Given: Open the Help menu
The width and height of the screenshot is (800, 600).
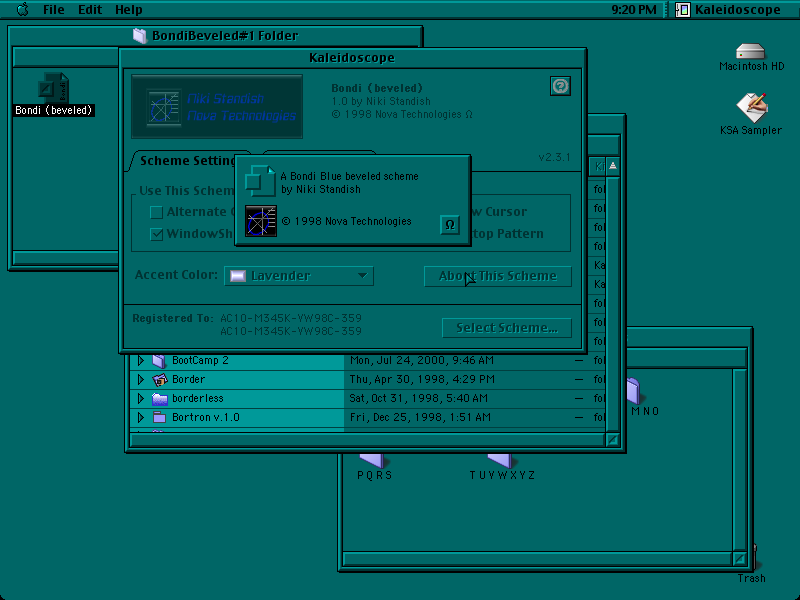Looking at the screenshot, I should click(129, 10).
